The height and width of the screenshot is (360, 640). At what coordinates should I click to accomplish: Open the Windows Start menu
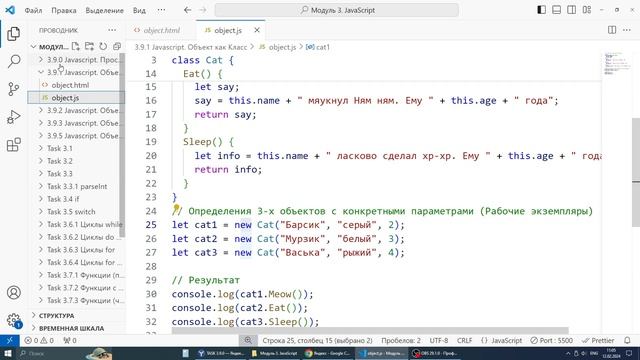pyautogui.click(x=7, y=353)
